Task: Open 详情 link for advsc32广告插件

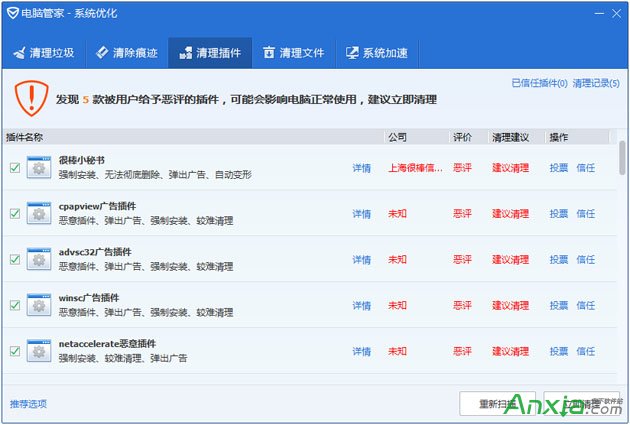Action: coord(361,260)
